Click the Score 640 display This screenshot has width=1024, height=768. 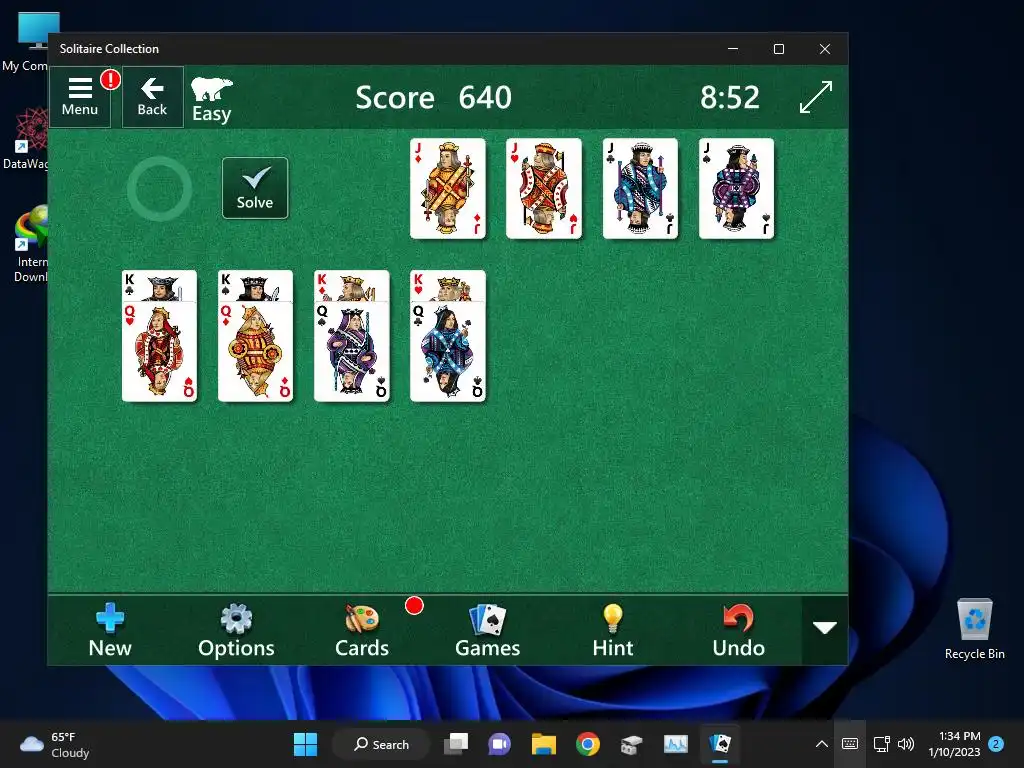pos(434,98)
